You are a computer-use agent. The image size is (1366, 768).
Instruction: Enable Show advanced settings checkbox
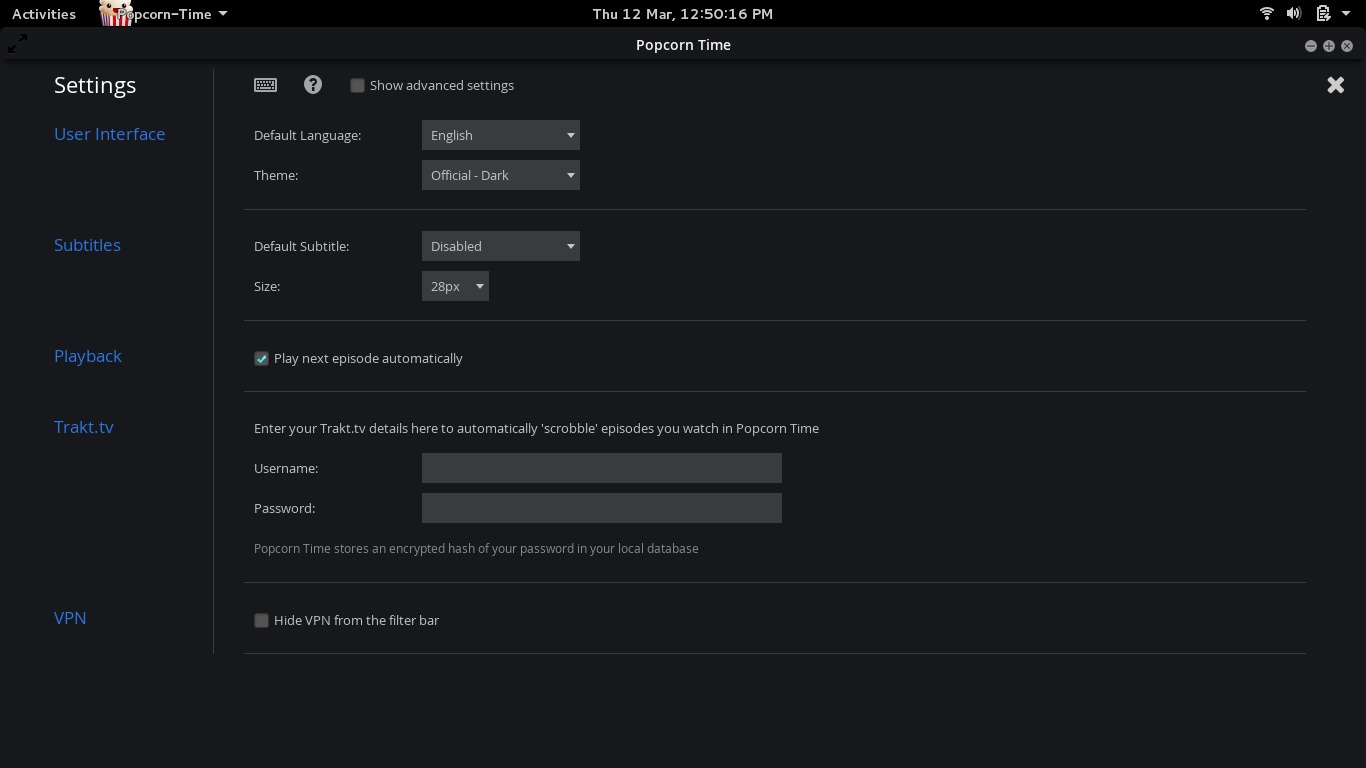click(357, 85)
